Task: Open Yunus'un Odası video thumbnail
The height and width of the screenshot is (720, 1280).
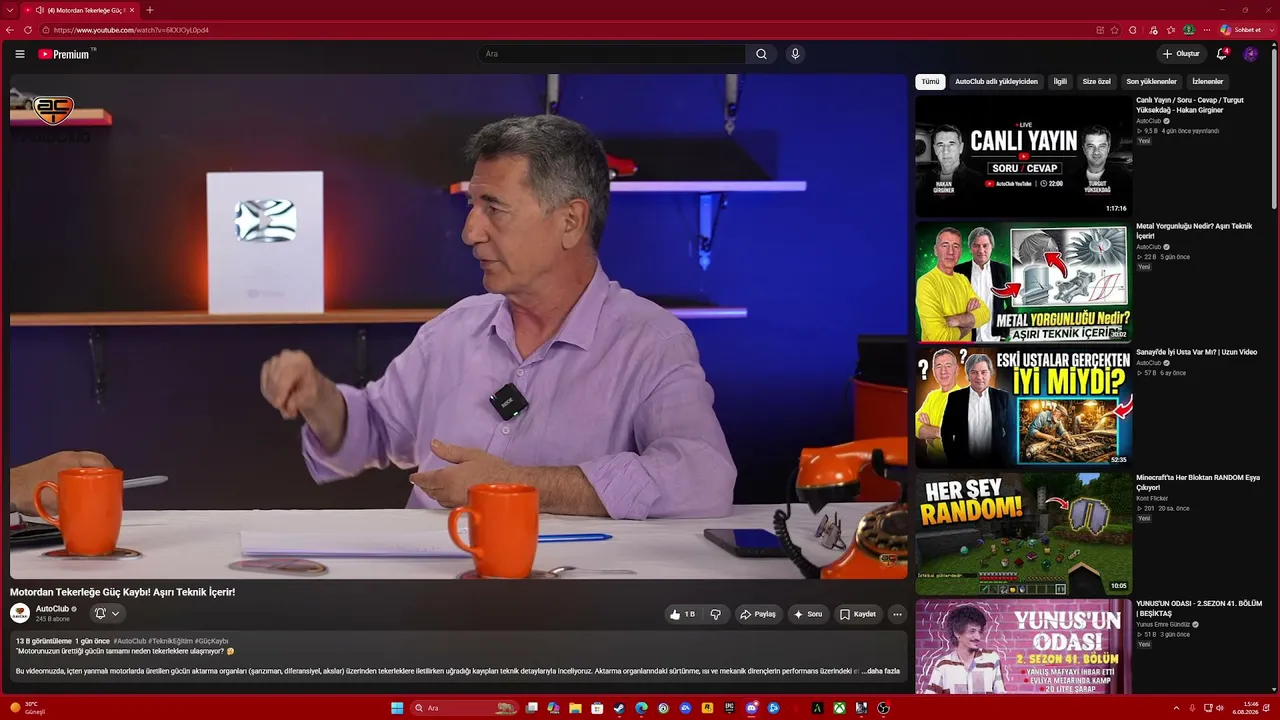Action: [1024, 647]
